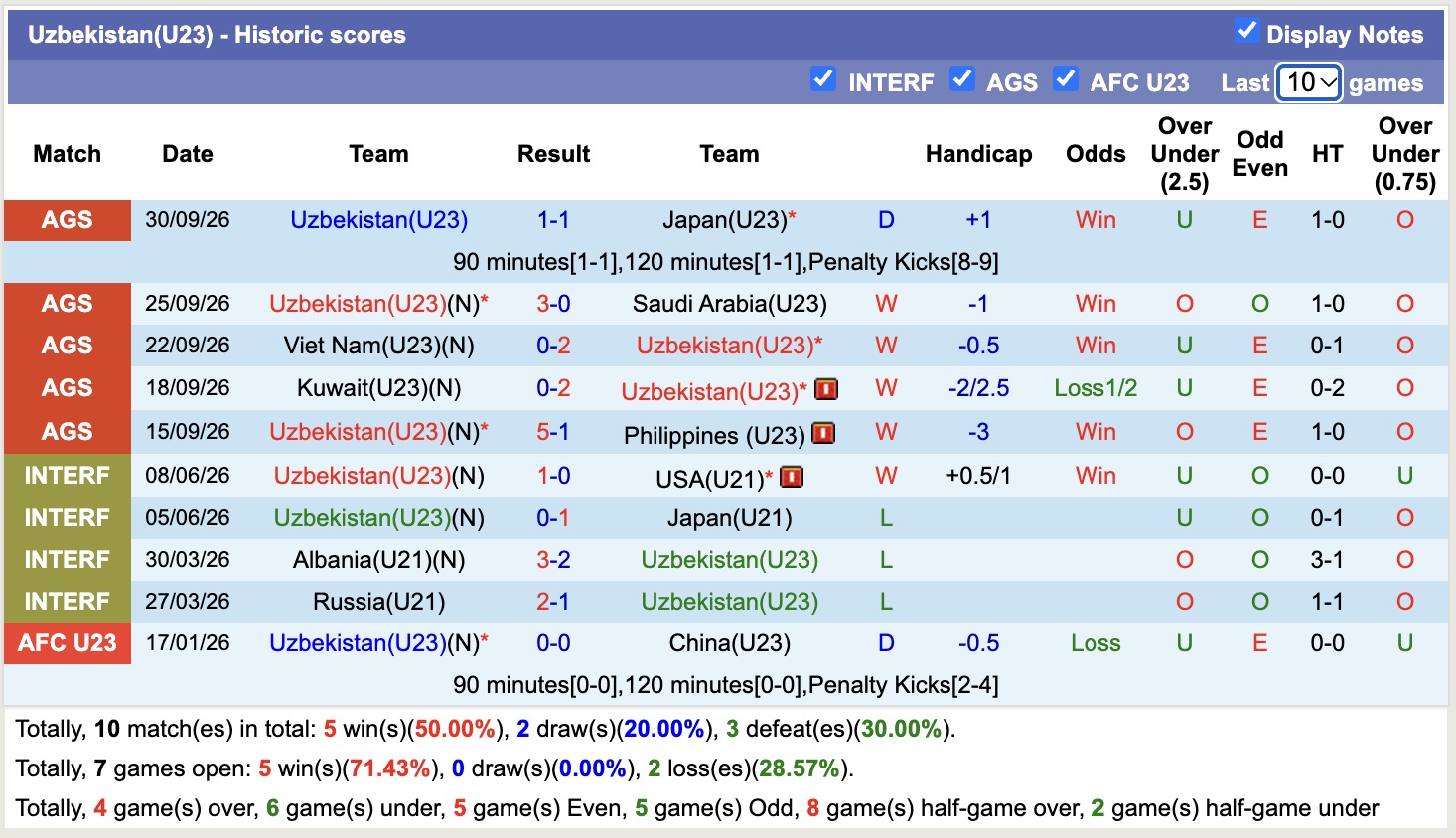Click the INTERF label on 08/06/26 row
The height and width of the screenshot is (838, 1456).
tap(68, 476)
